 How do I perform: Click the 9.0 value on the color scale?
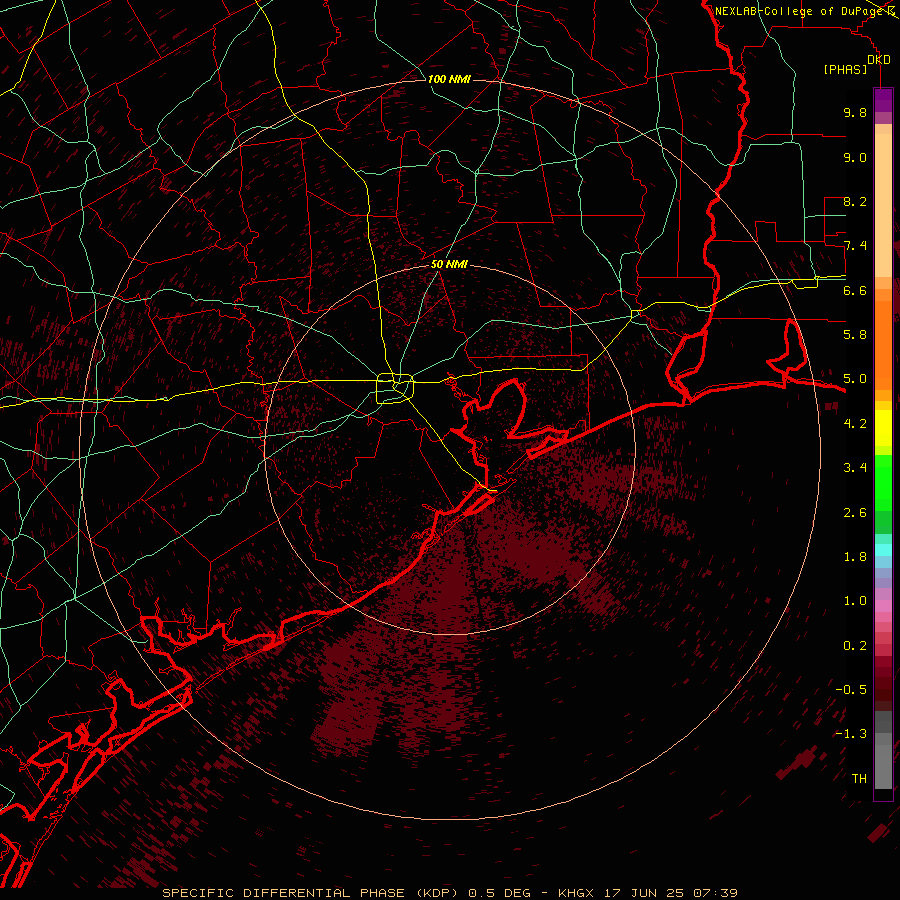click(855, 157)
